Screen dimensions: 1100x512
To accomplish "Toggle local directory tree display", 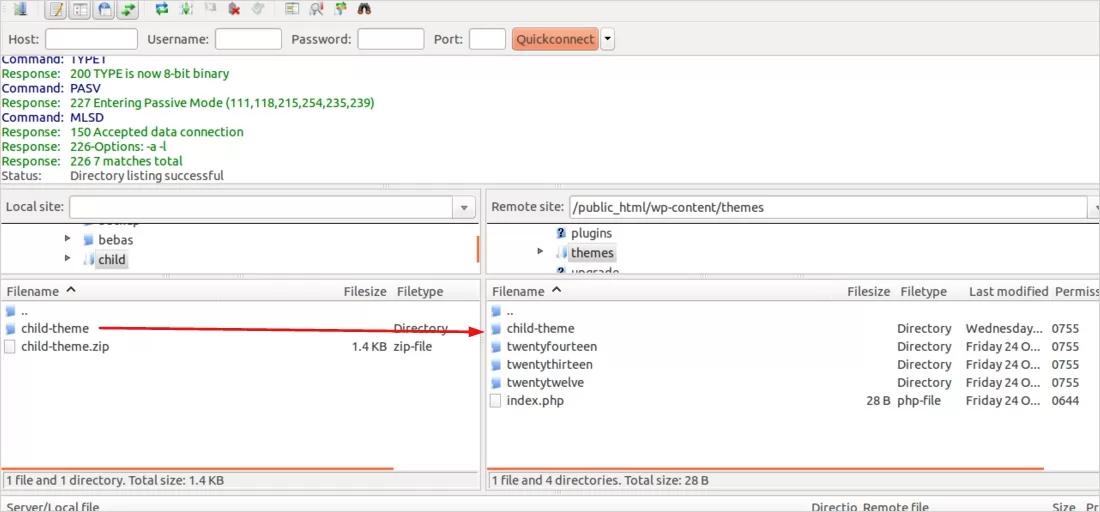I will (x=80, y=10).
